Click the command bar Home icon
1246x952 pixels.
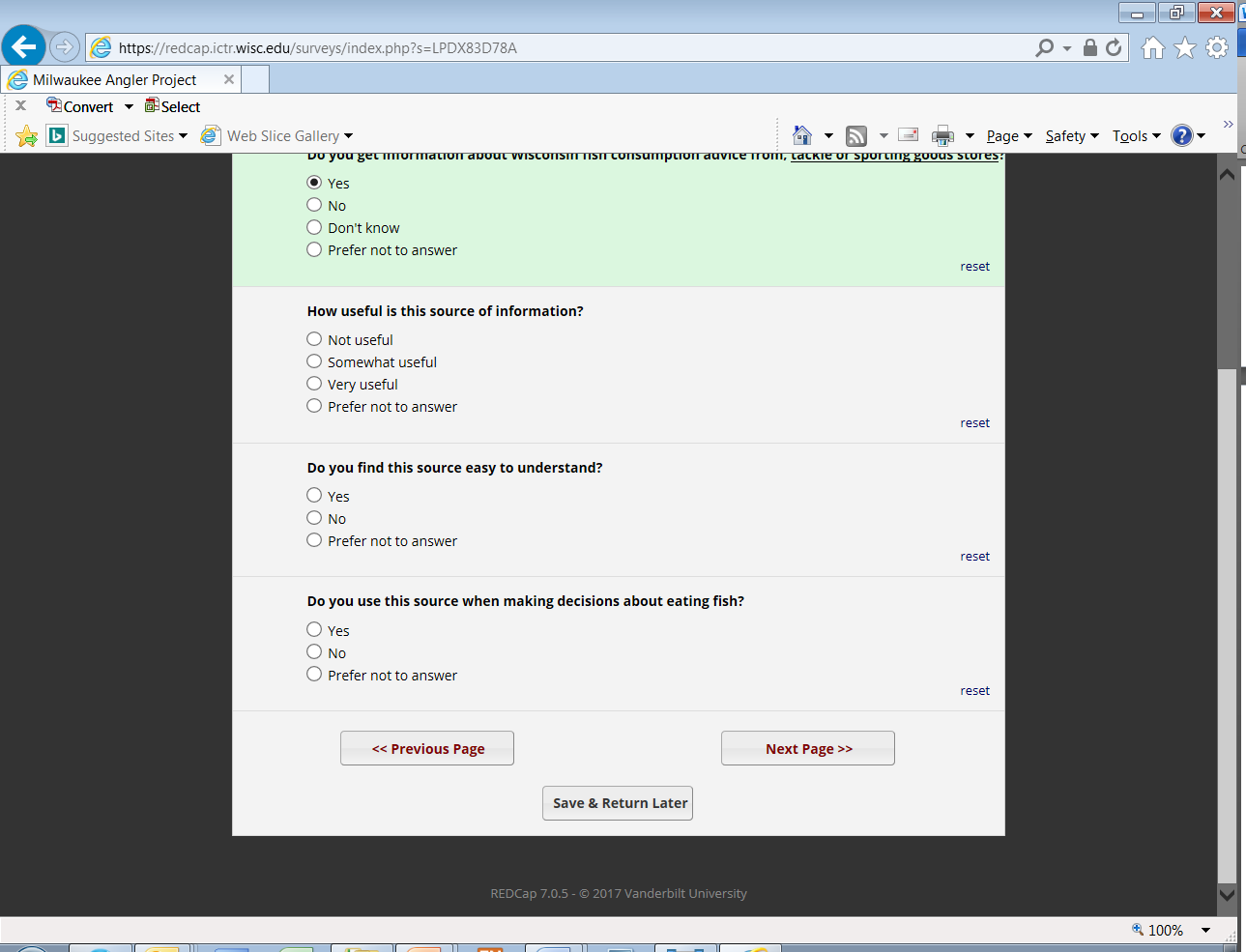point(802,135)
